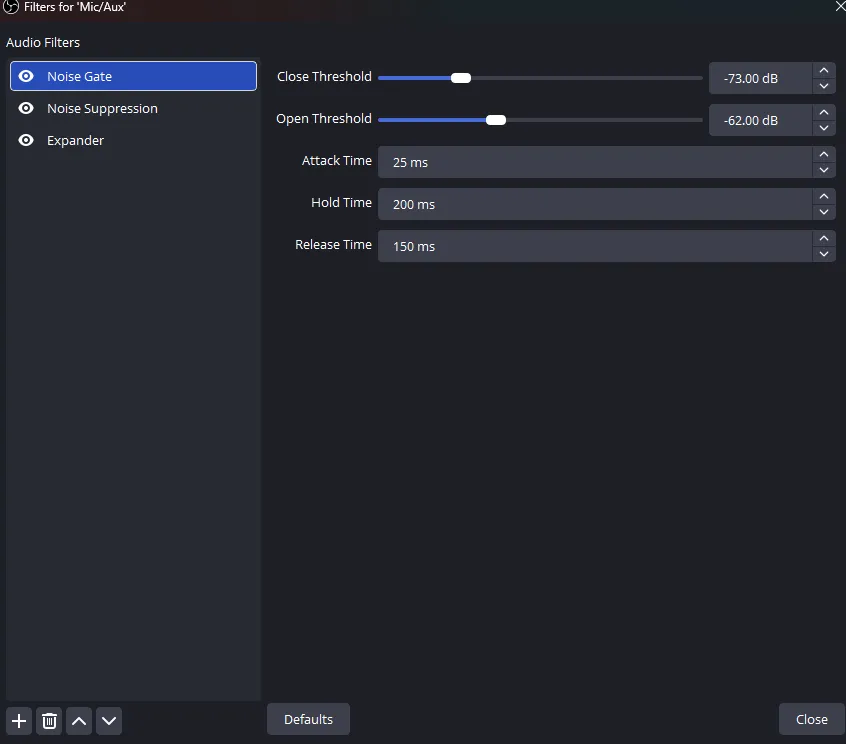
Task: Click the trash icon to remove filter
Action: click(49, 720)
